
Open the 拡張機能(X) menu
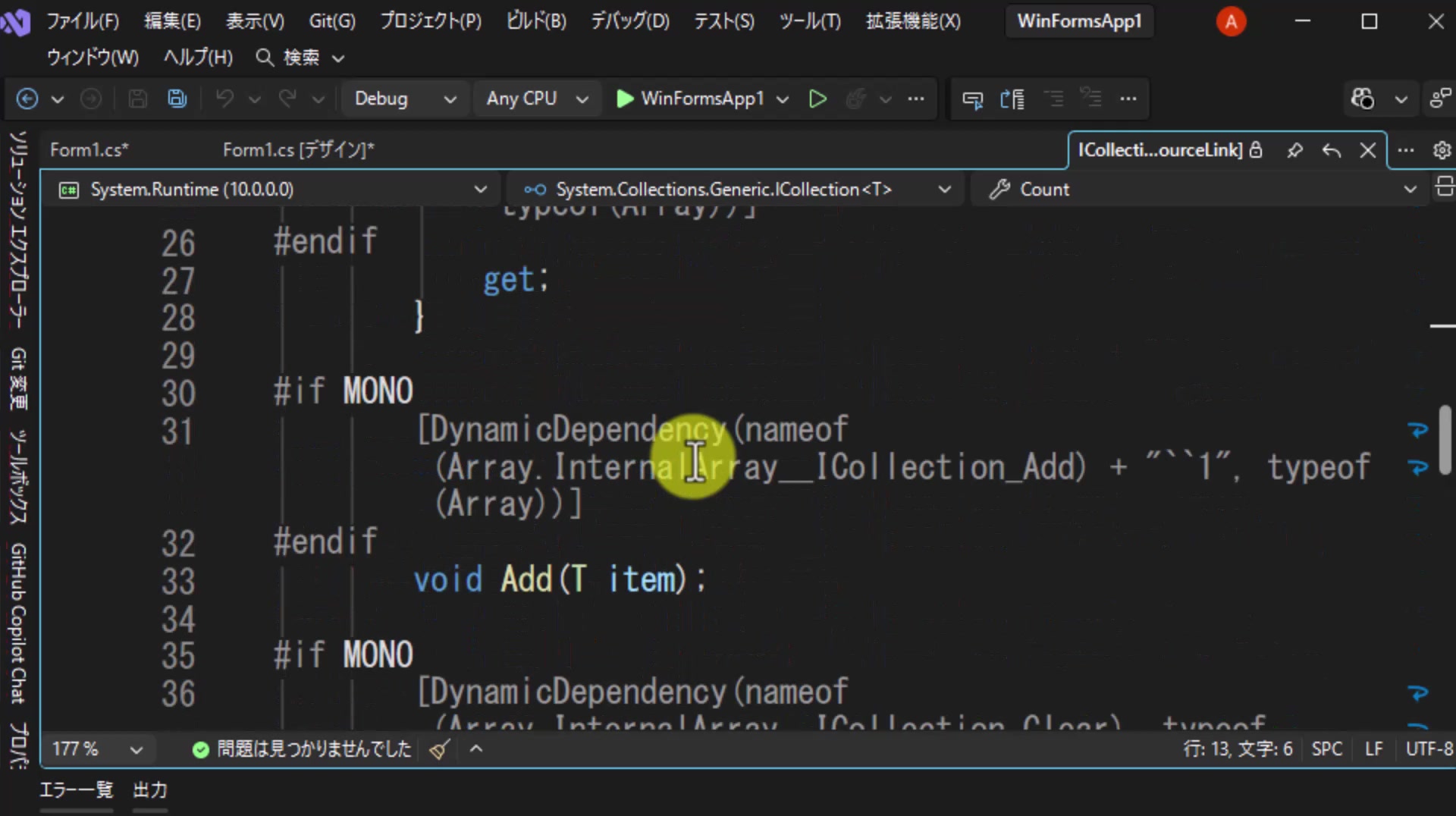pyautogui.click(x=913, y=21)
